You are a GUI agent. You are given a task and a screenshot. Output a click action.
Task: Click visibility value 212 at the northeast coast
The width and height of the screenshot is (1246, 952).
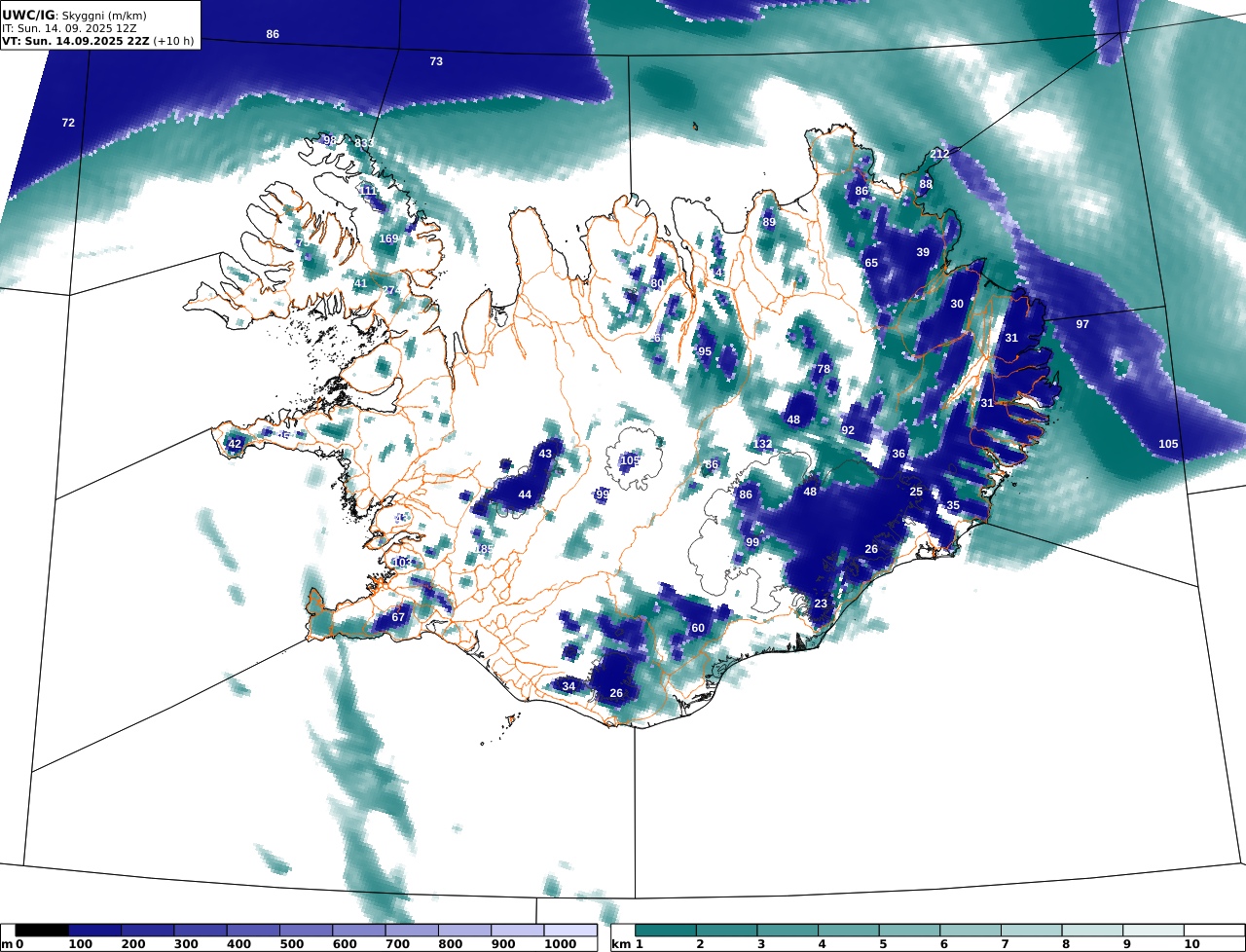tap(939, 154)
